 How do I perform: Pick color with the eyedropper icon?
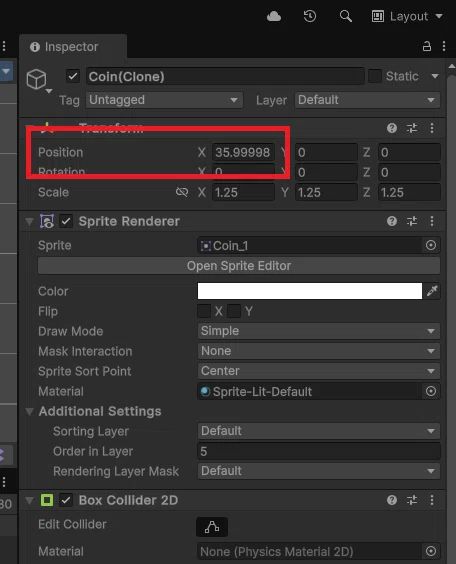[x=432, y=291]
